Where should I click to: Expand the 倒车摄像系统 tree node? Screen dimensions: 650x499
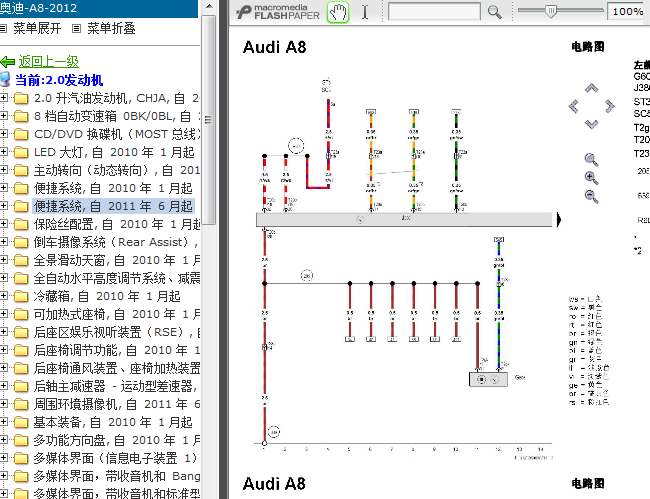(x=3, y=242)
